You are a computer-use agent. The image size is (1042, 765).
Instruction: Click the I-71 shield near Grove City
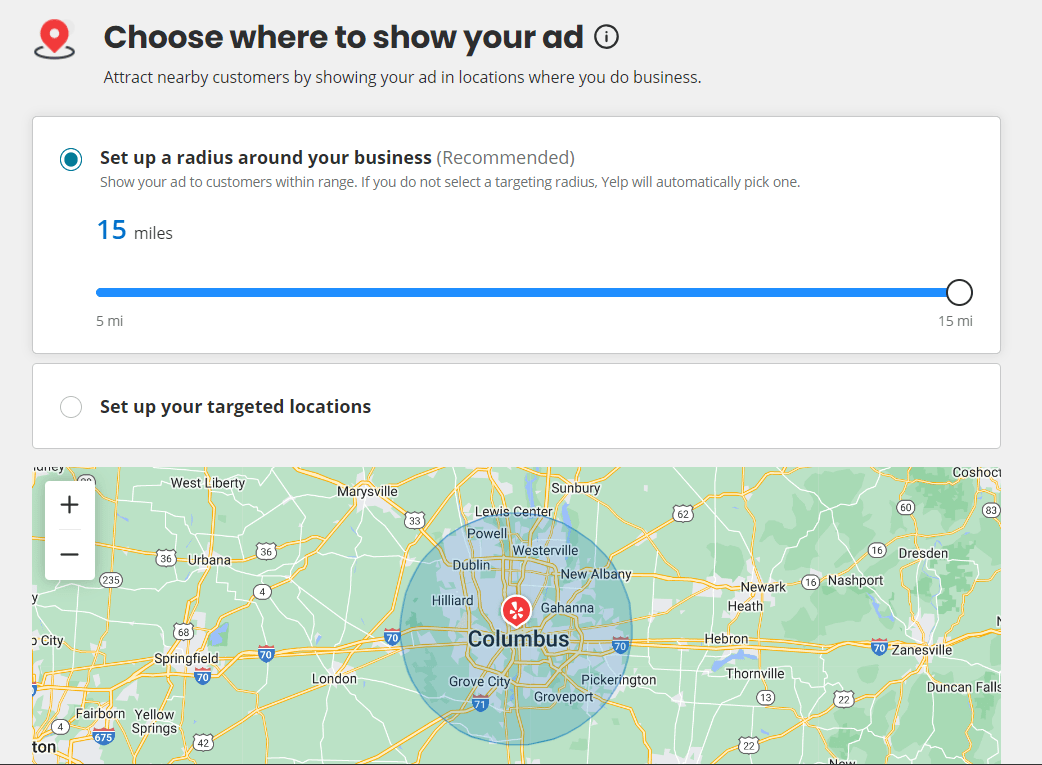tap(480, 703)
